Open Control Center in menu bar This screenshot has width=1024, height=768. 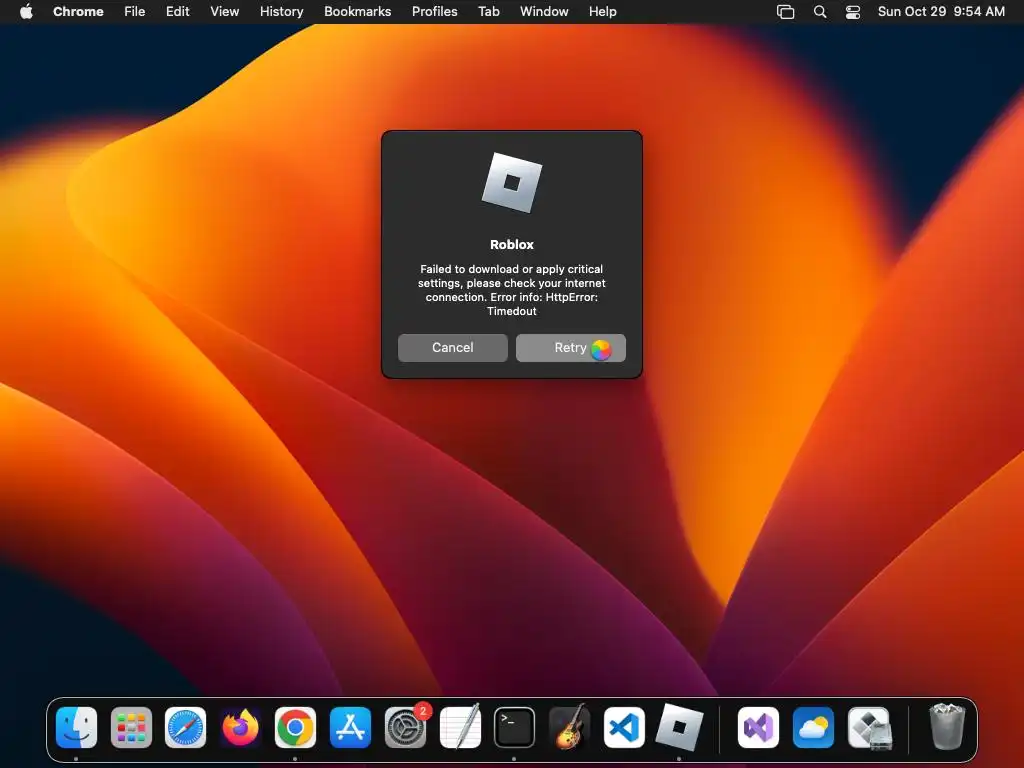[853, 12]
